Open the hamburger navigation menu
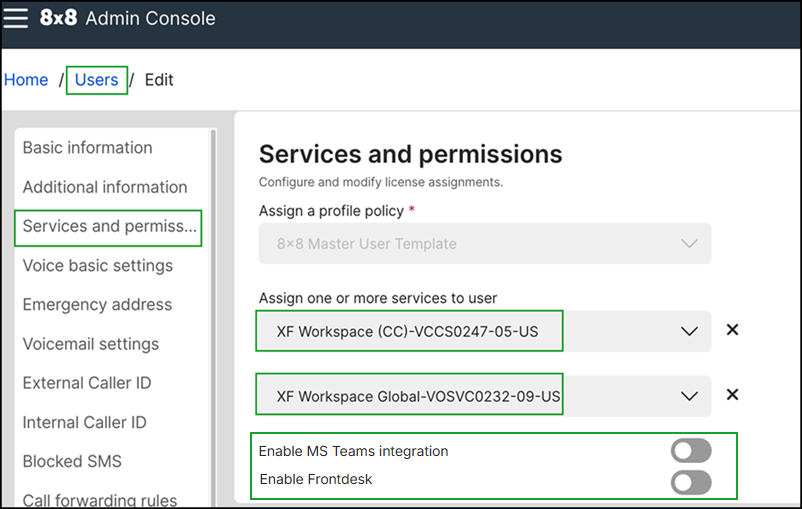The width and height of the screenshot is (802, 509). coord(16,19)
